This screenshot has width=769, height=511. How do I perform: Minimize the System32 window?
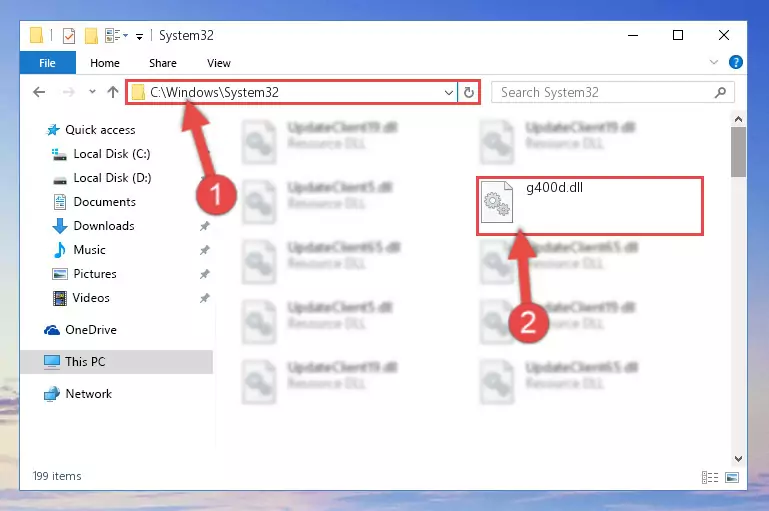(x=633, y=35)
